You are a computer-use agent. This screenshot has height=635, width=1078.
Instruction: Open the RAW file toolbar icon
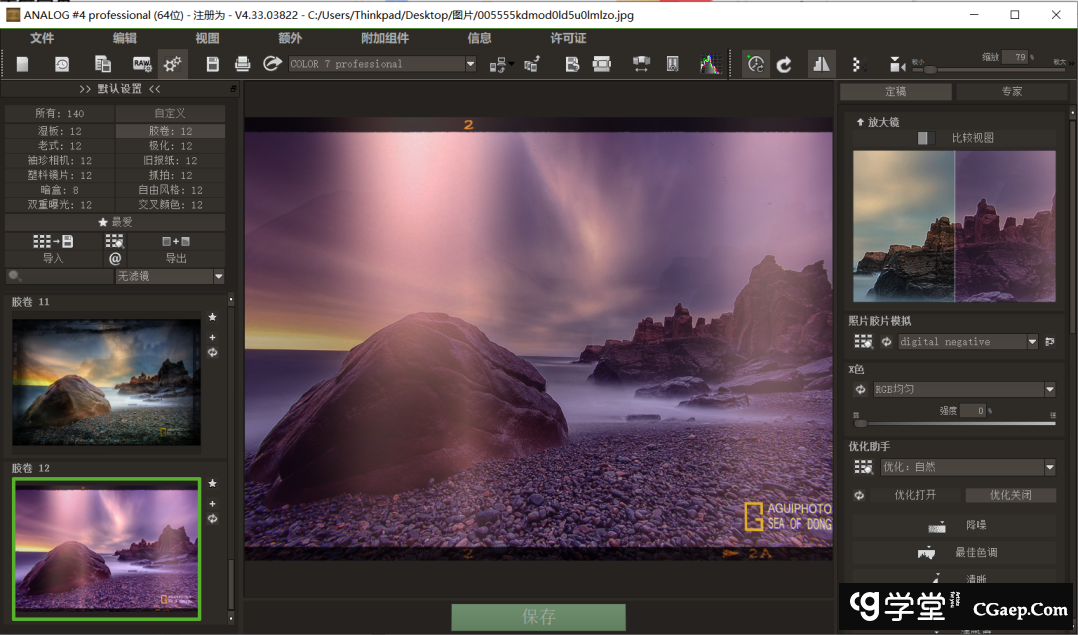(x=142, y=64)
